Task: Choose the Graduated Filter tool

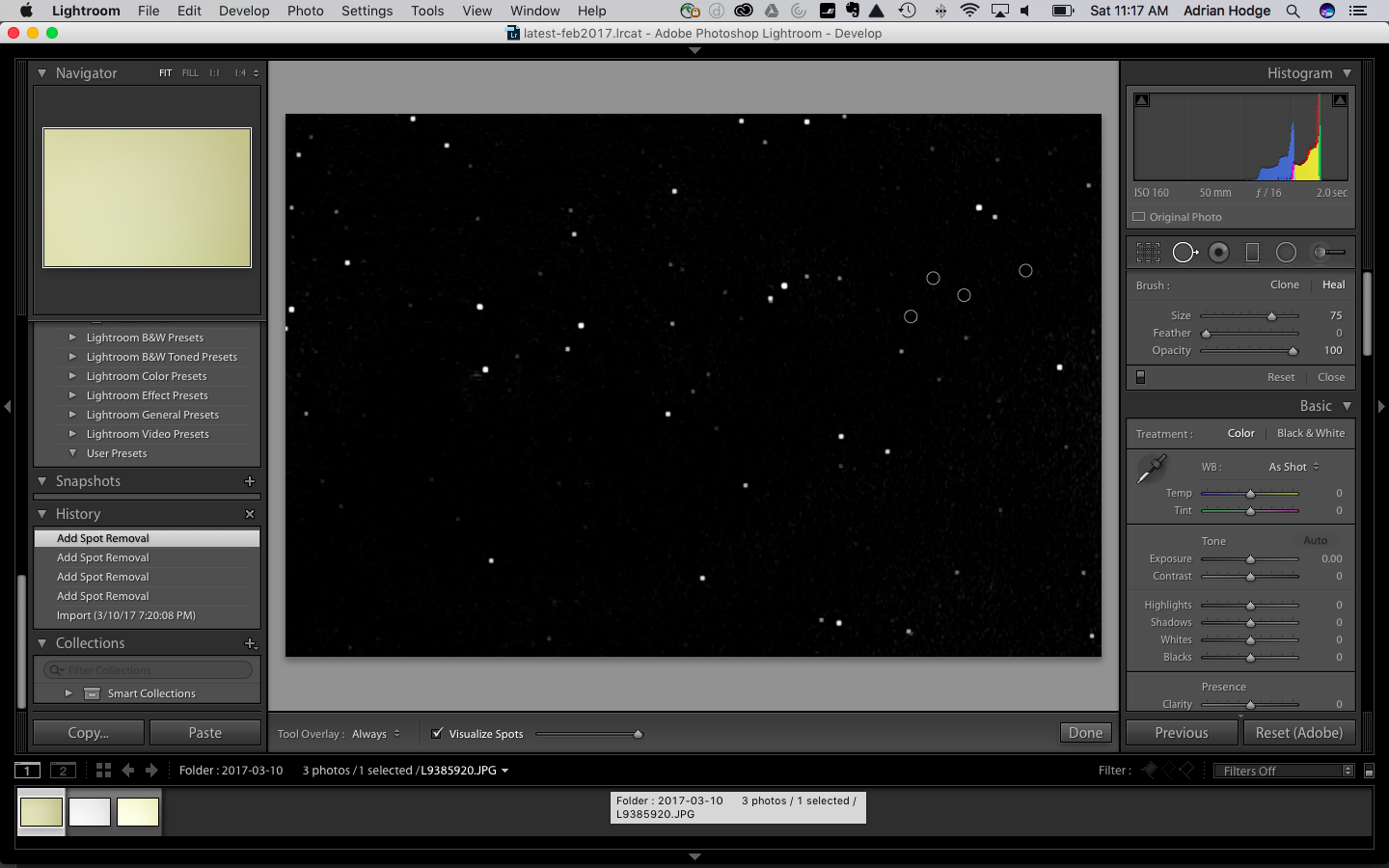Action: pos(1252,253)
